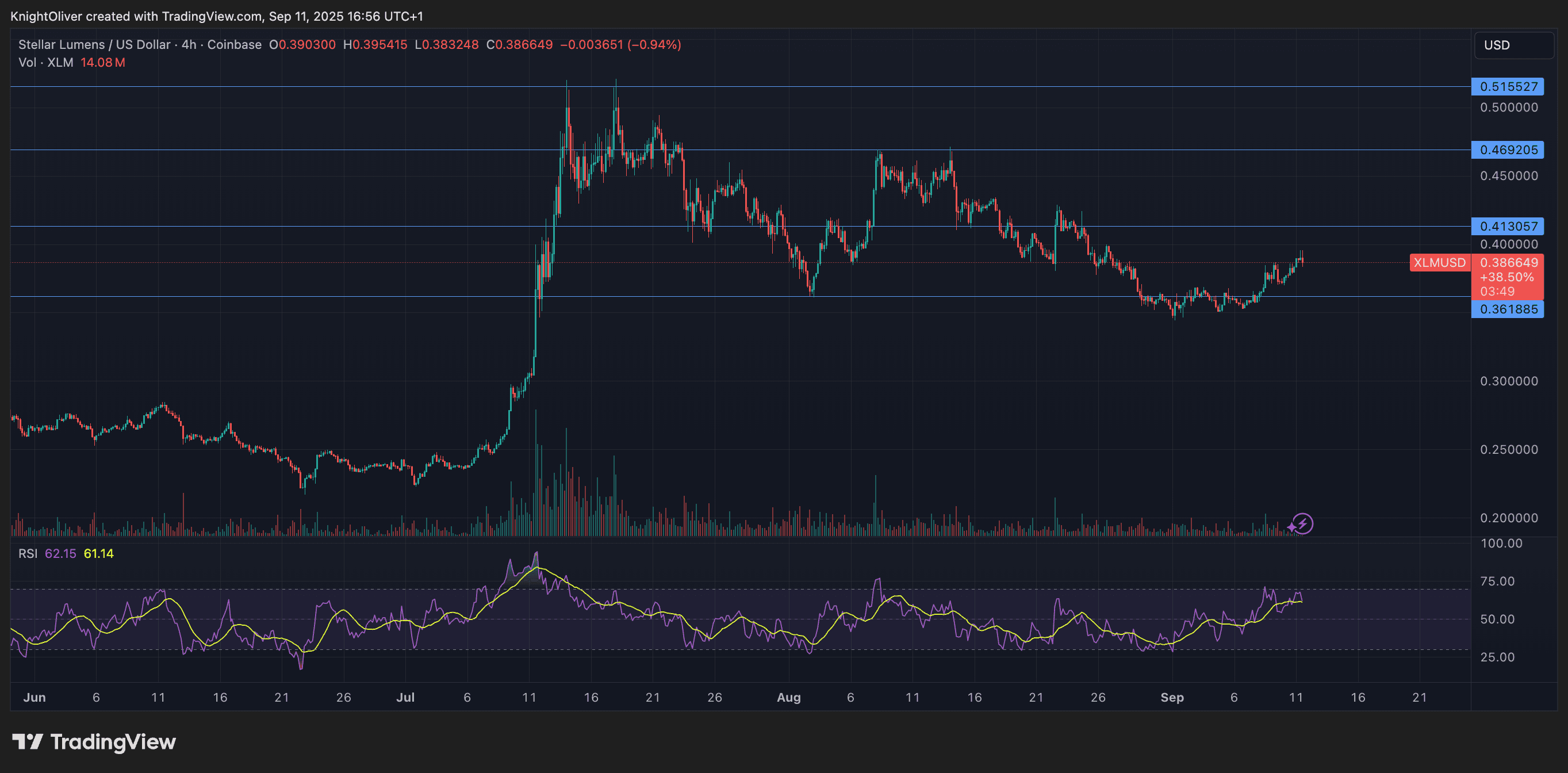Click the volume reading 14.08 M
1568x773 pixels.
[x=102, y=62]
